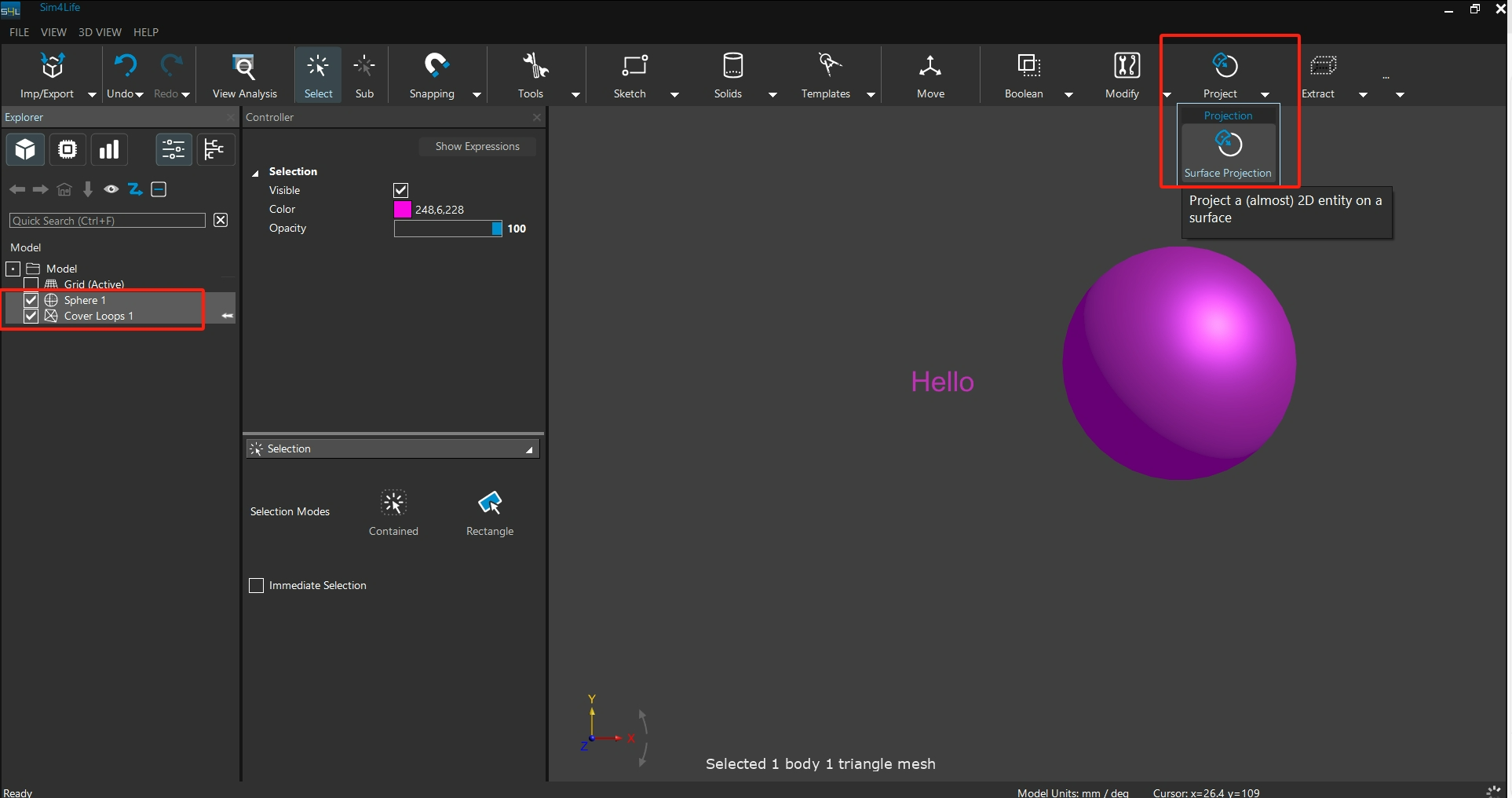Toggle the Visible checkbox in Controller
Viewport: 1512px width, 798px height.
click(400, 190)
